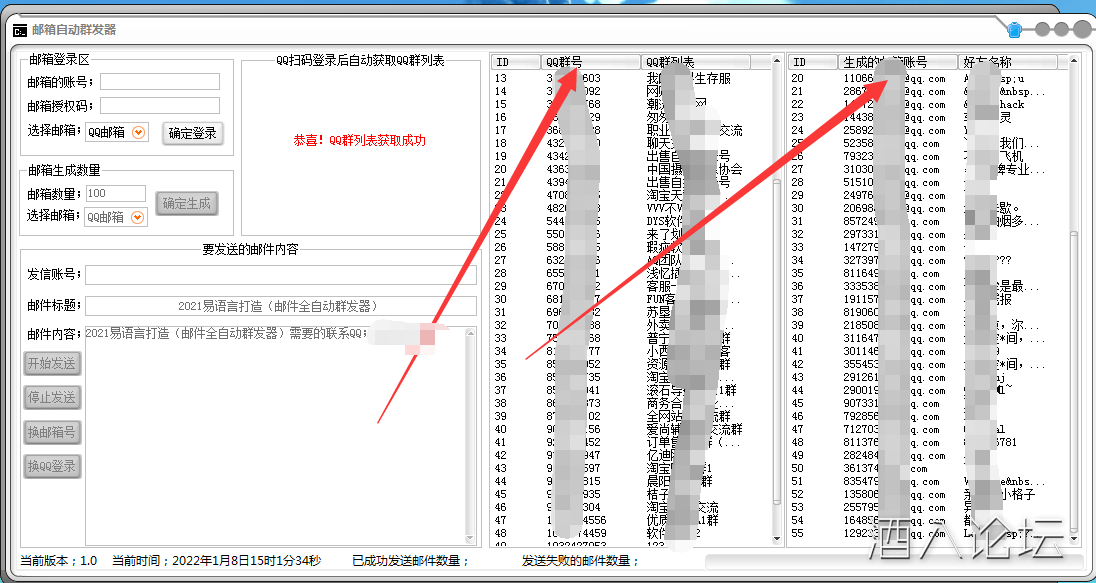Sort by QQ群号 column header
Image resolution: width=1096 pixels, height=583 pixels.
[x=590, y=62]
